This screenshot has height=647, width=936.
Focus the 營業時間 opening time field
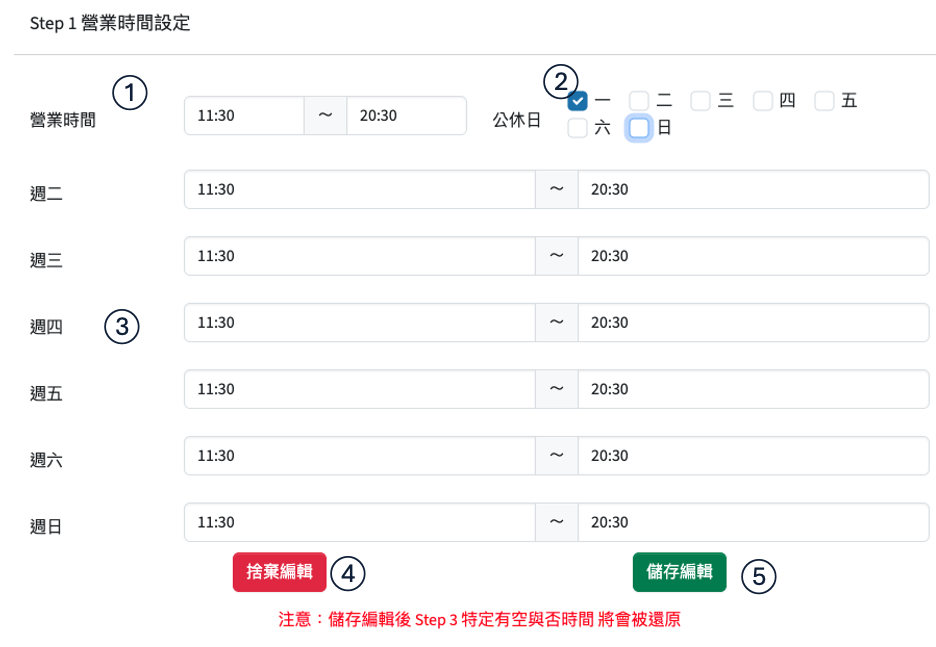(244, 116)
